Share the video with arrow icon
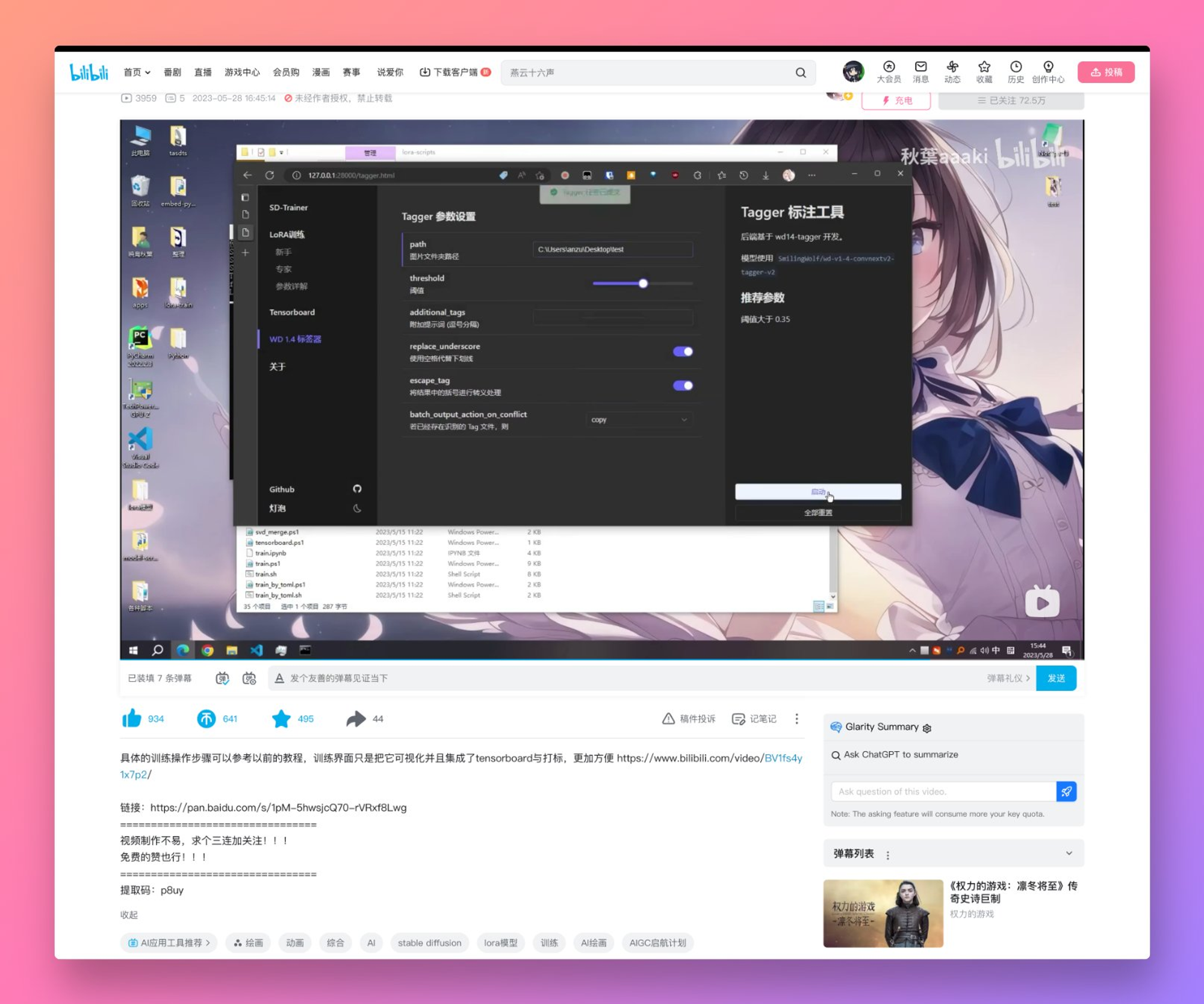The height and width of the screenshot is (1004, 1204). (x=356, y=719)
